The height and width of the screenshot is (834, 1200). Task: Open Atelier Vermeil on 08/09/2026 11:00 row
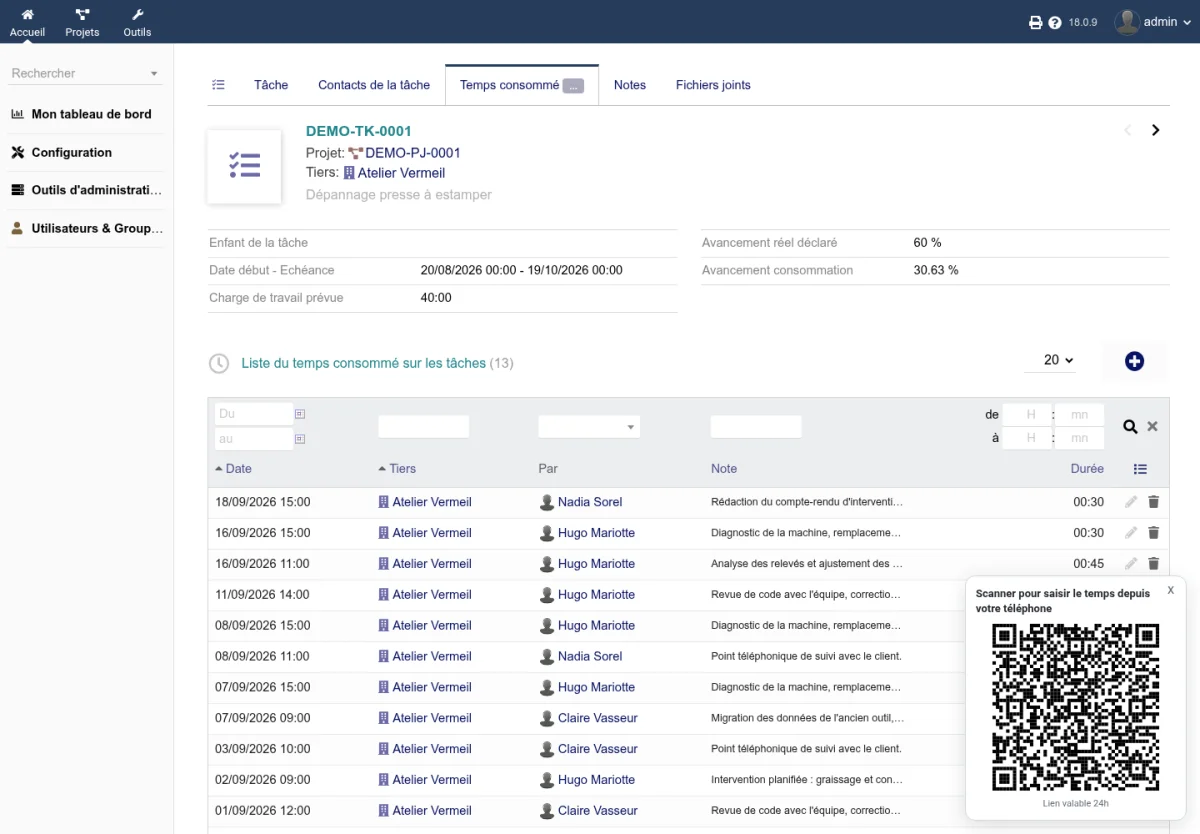tap(432, 657)
